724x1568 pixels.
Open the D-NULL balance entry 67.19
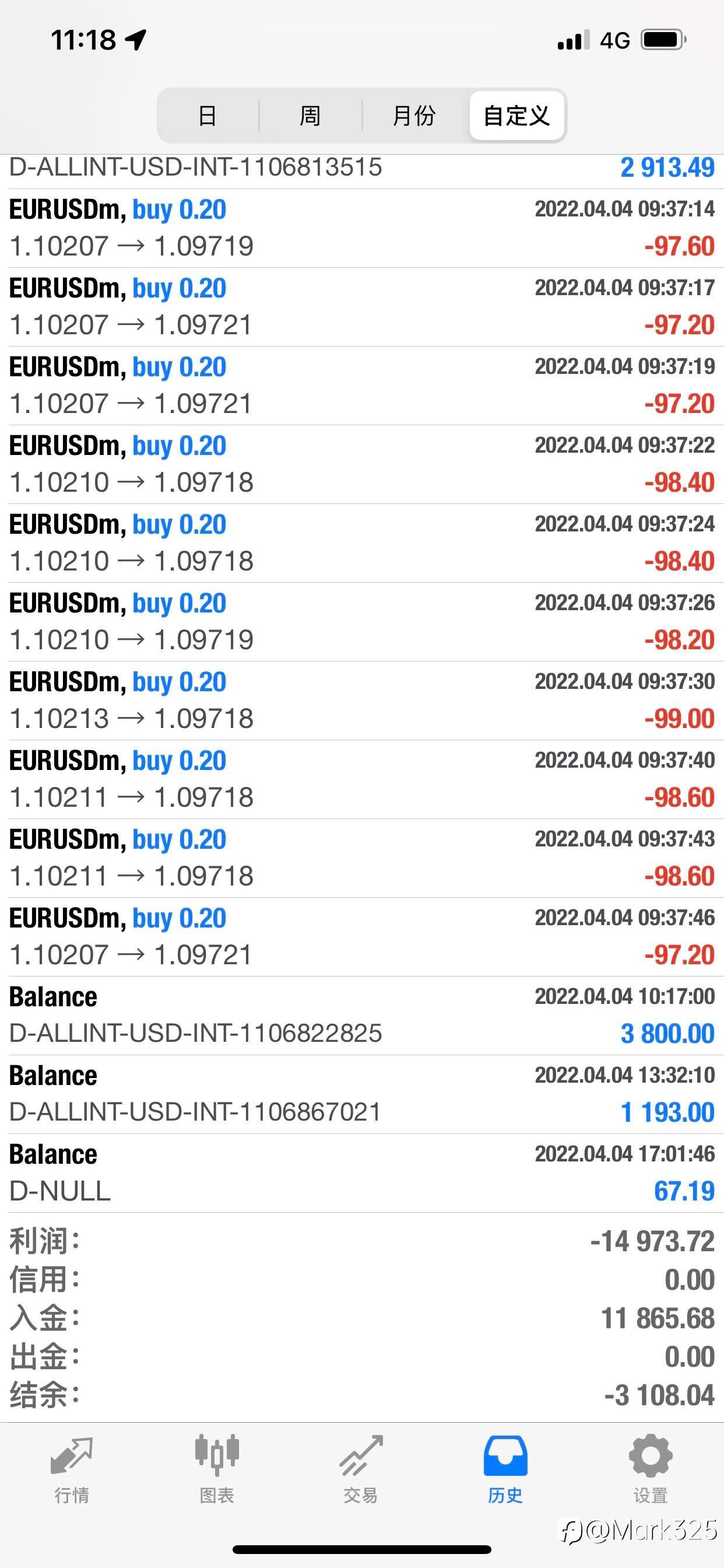pos(362,1172)
